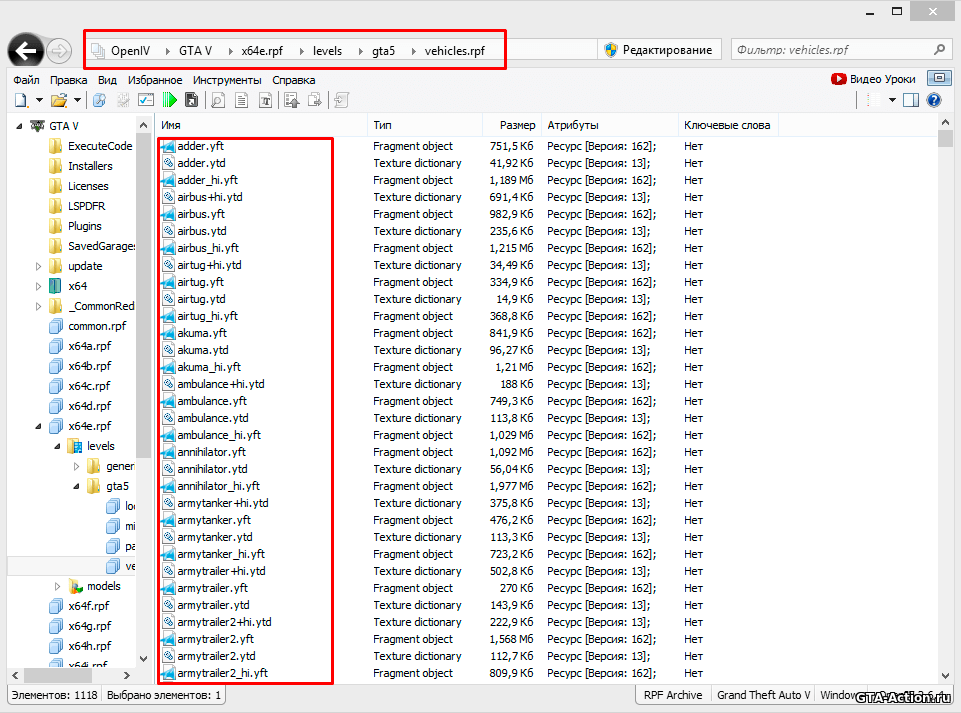Click the airbus.ytd texture file icon
The image size is (961, 713).
168,231
